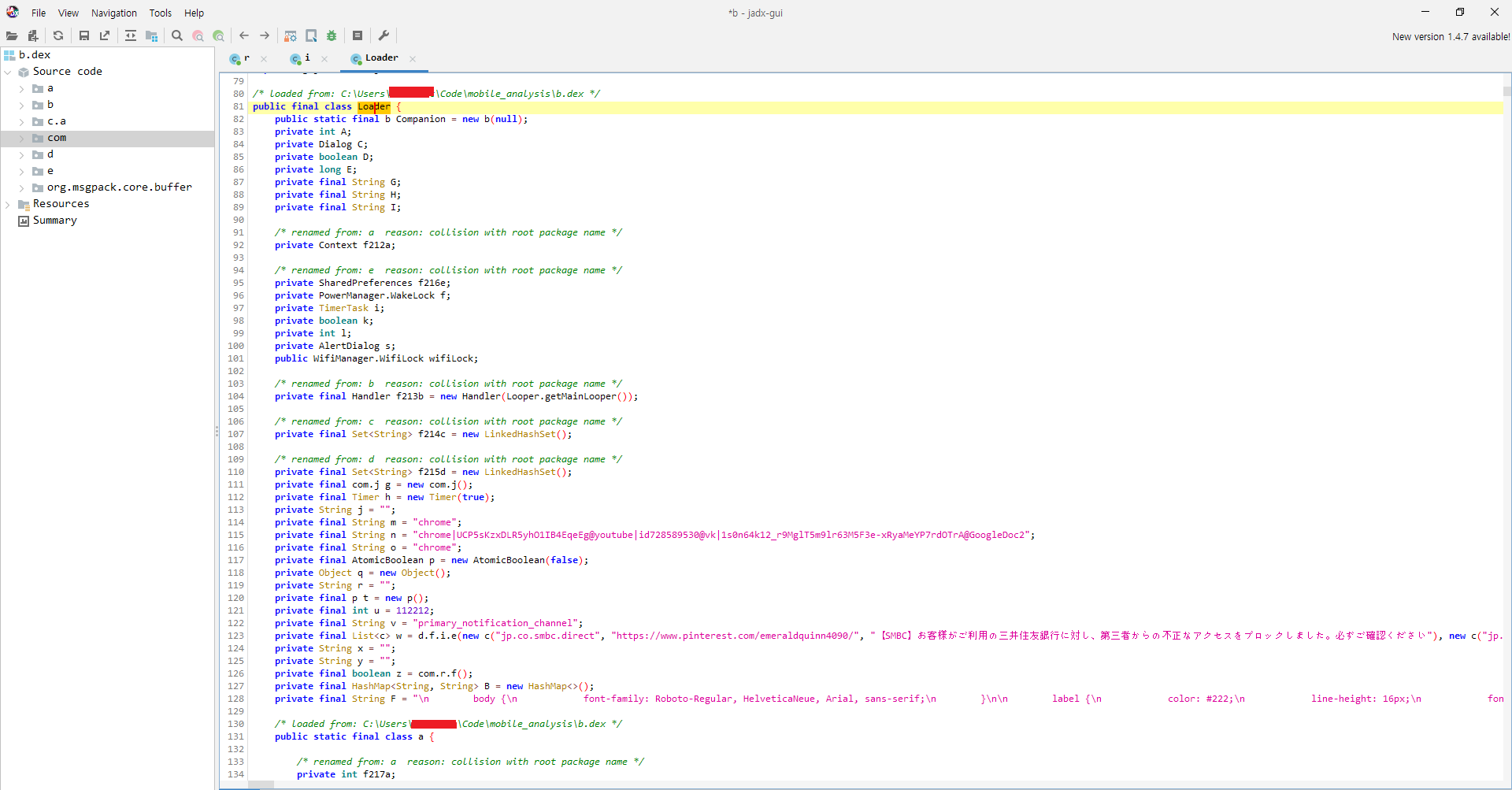Open debugger with green bug icon
Screen dimensions: 1512x790
332,35
